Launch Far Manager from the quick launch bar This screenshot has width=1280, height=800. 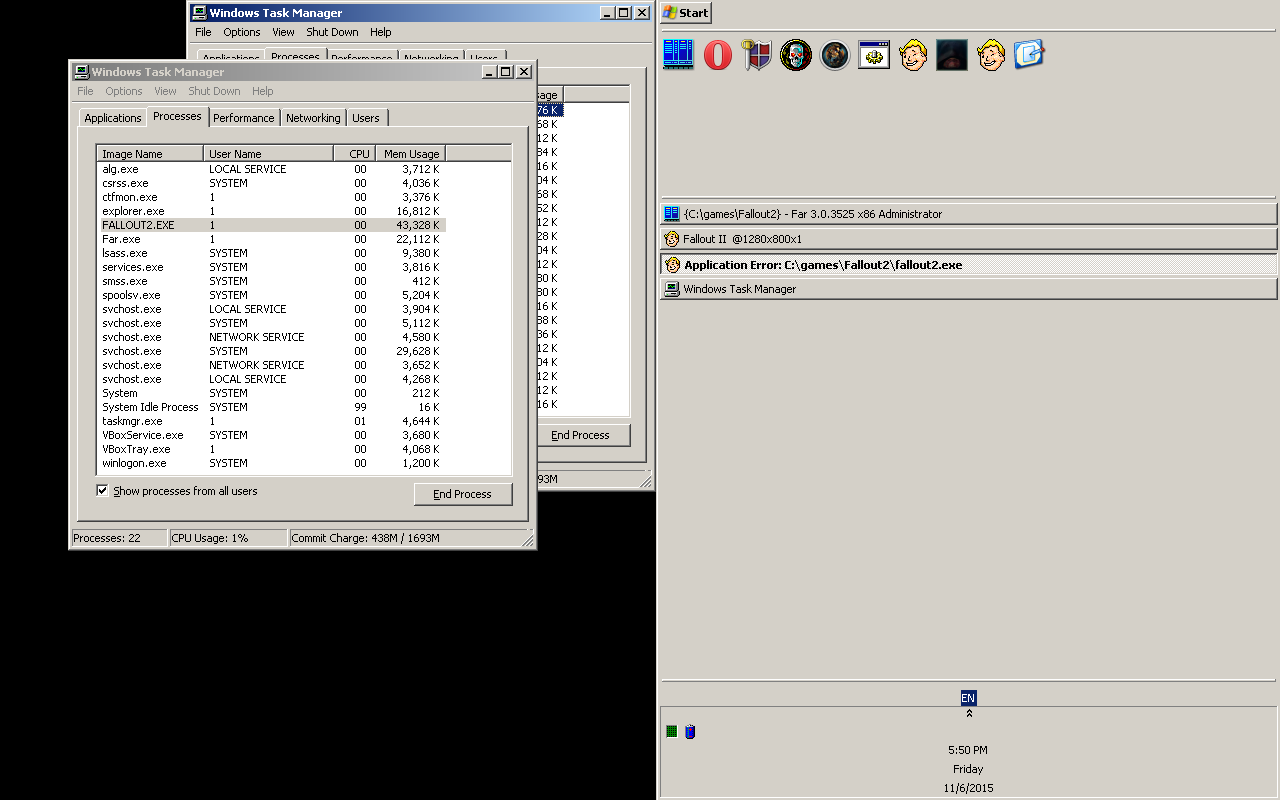pyautogui.click(x=678, y=54)
